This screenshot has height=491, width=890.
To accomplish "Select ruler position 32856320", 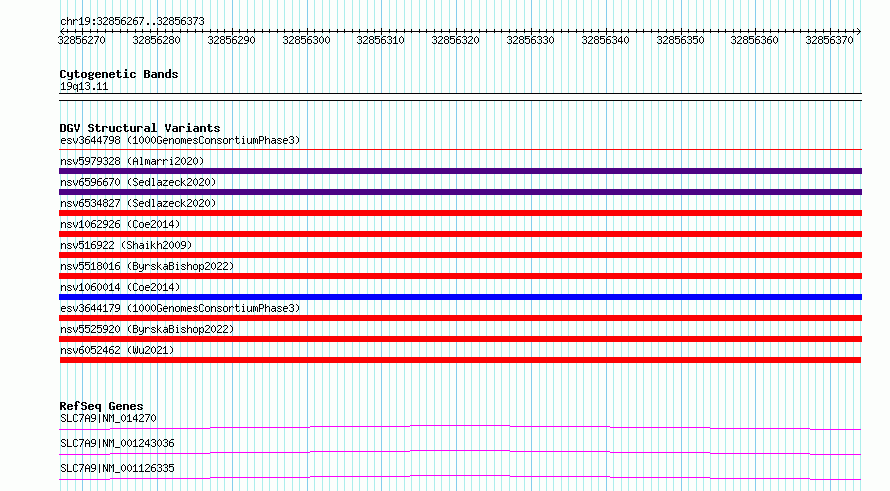I will [455, 40].
